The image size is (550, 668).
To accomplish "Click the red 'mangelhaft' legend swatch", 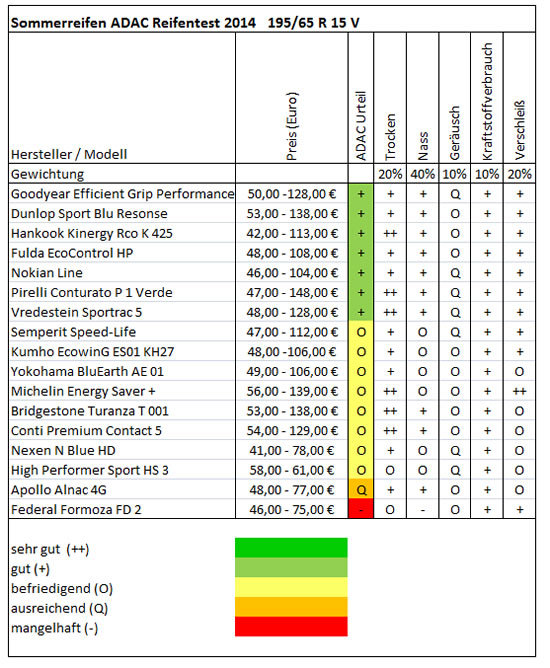I will [291, 626].
